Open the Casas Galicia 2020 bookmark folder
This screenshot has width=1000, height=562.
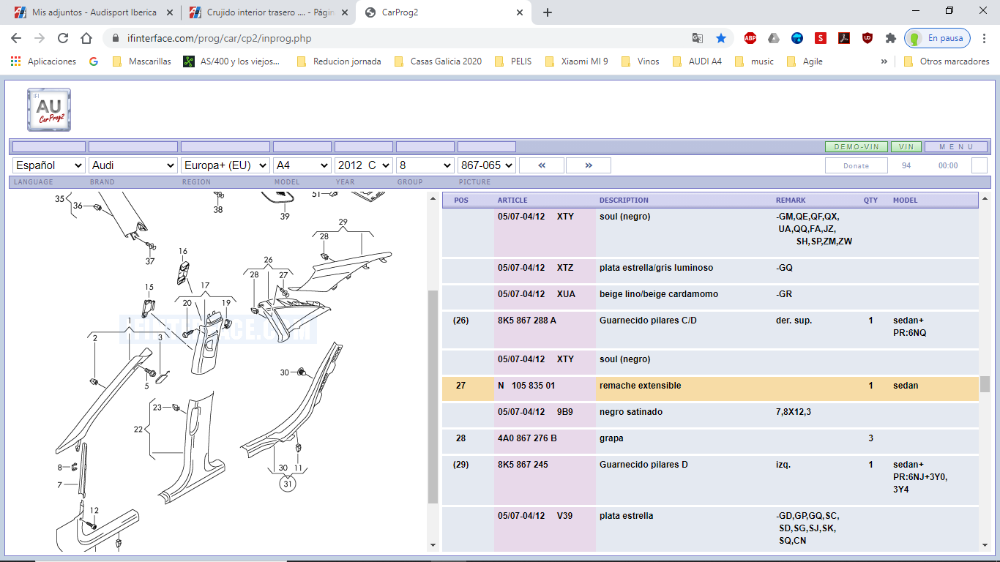pyautogui.click(x=438, y=61)
